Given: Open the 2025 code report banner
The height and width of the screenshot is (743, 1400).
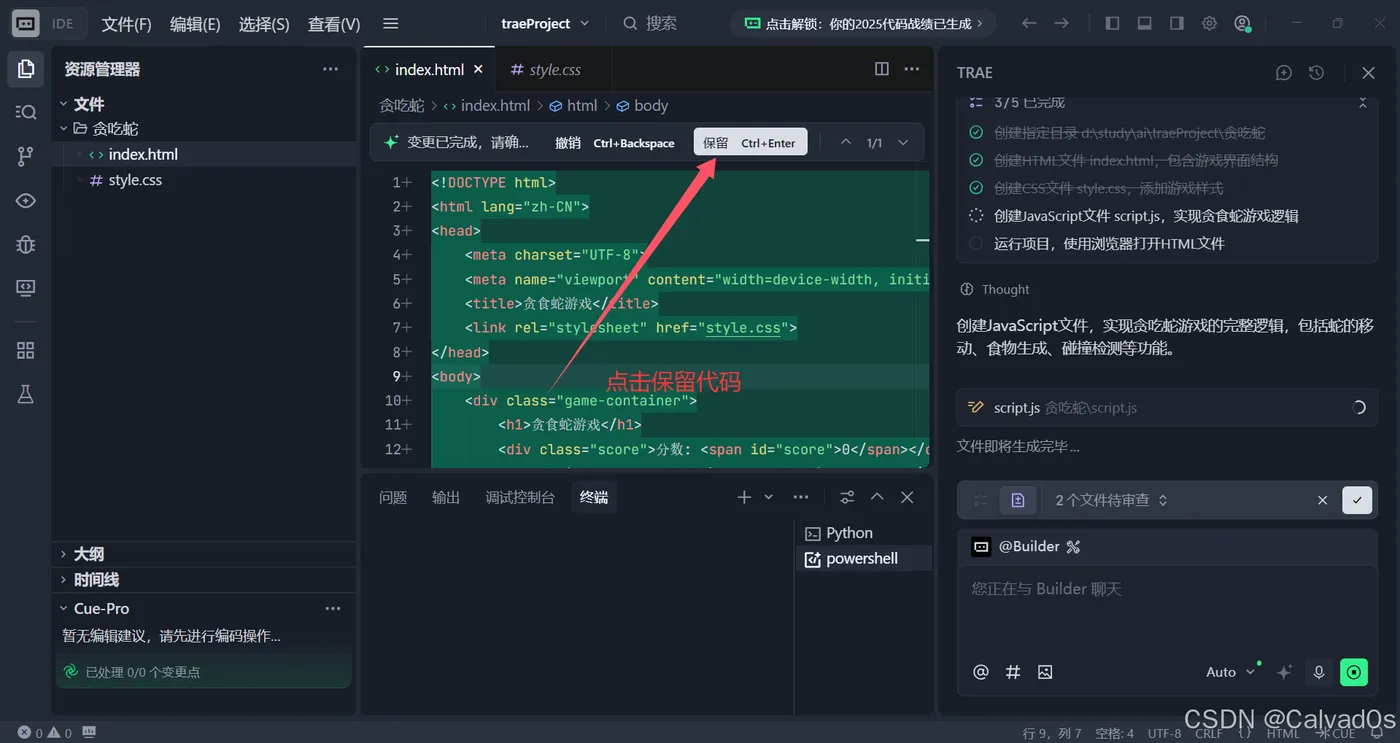Looking at the screenshot, I should [x=863, y=23].
